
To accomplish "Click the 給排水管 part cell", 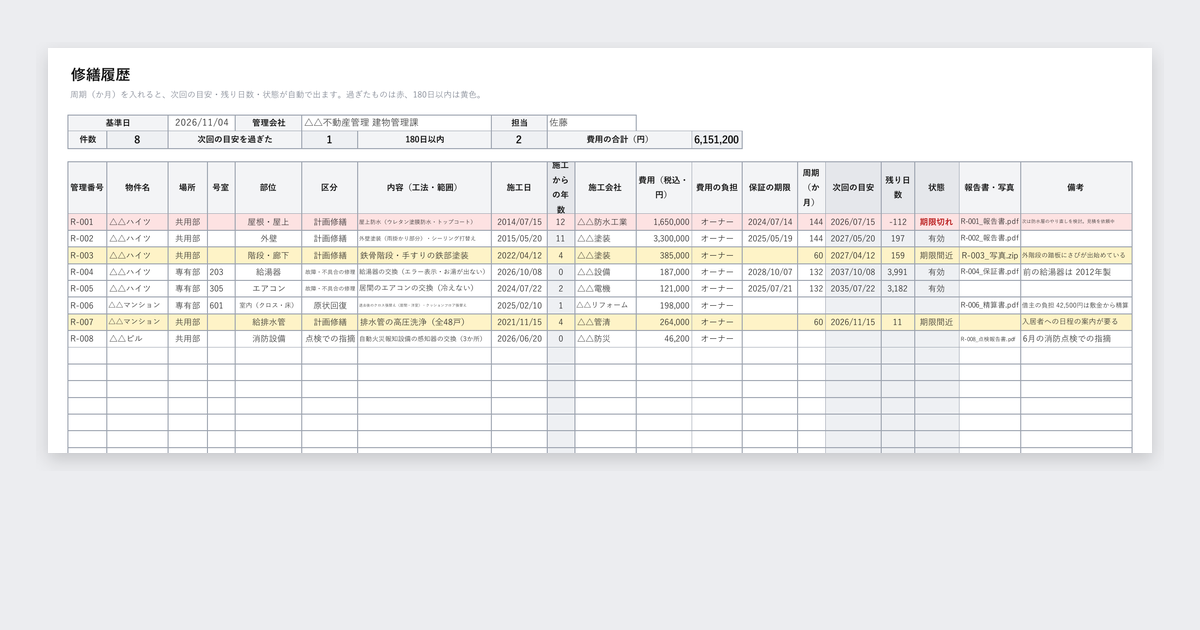I will coord(268,322).
